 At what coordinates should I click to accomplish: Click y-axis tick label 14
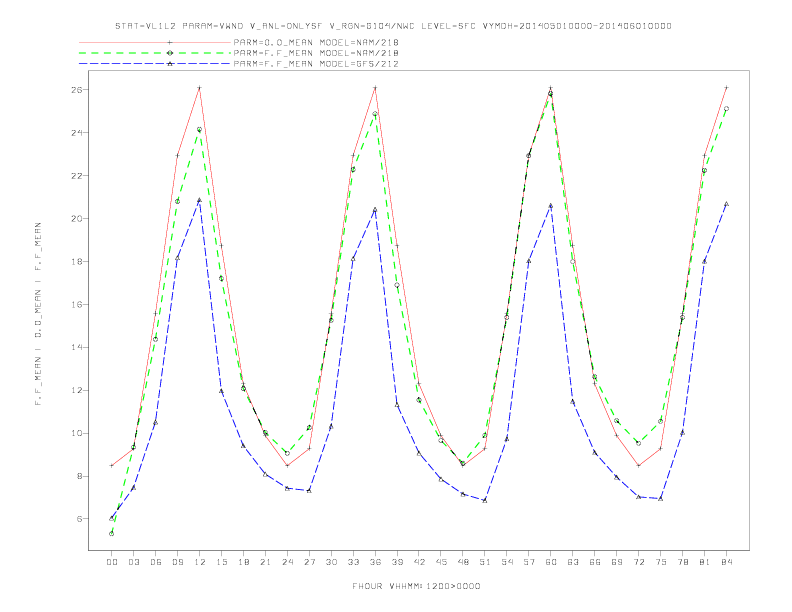pos(79,347)
